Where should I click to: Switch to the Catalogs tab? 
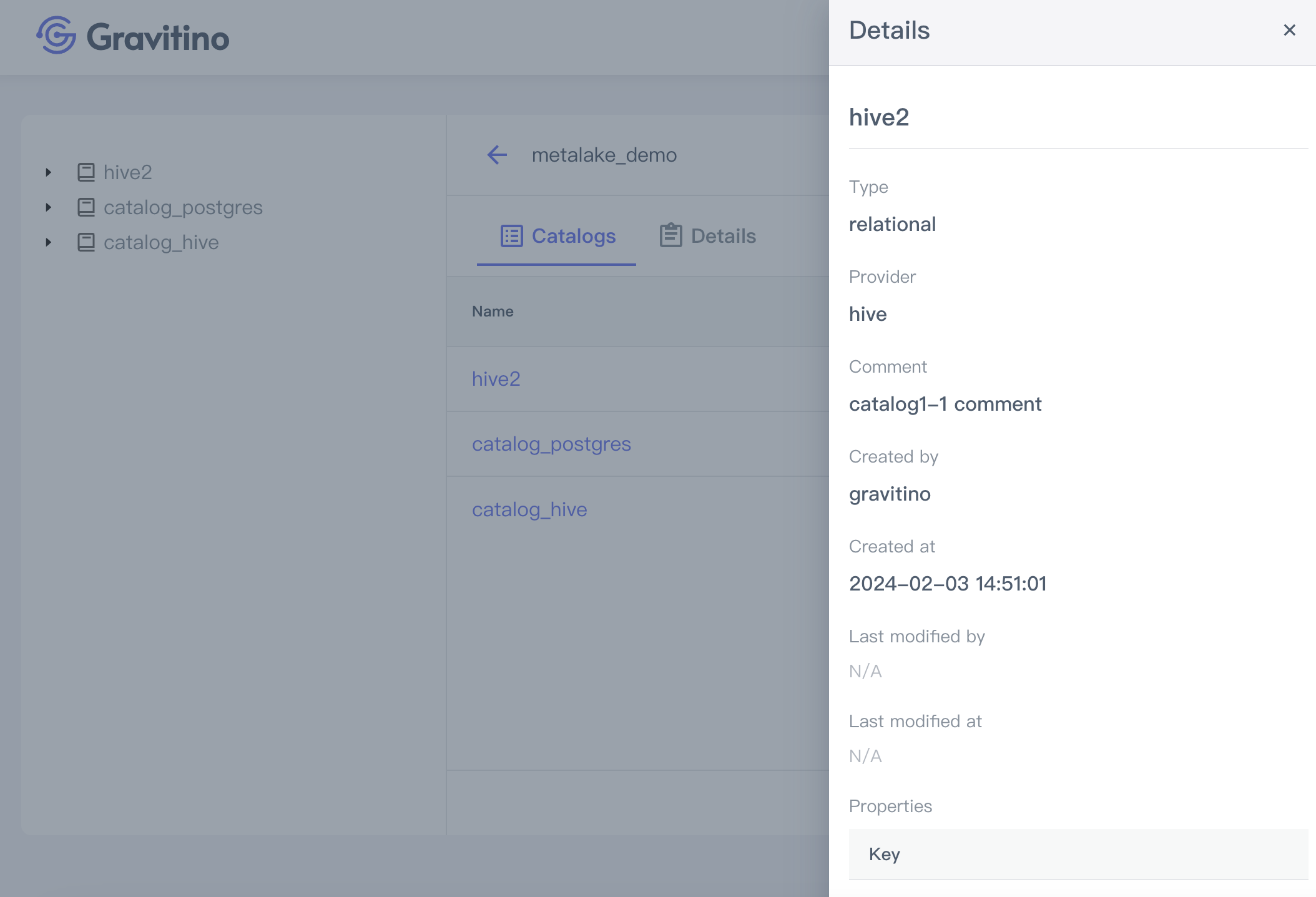(x=573, y=236)
